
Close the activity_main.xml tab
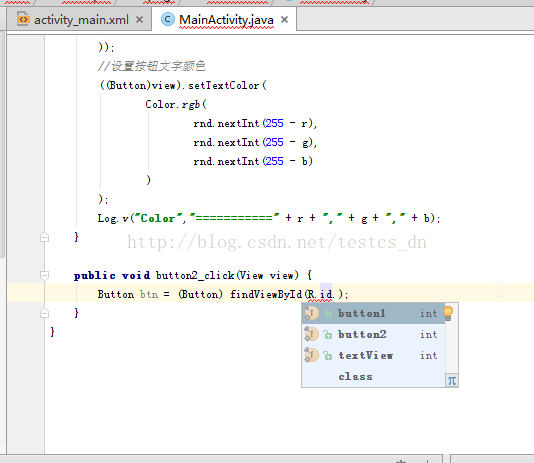tap(139, 20)
